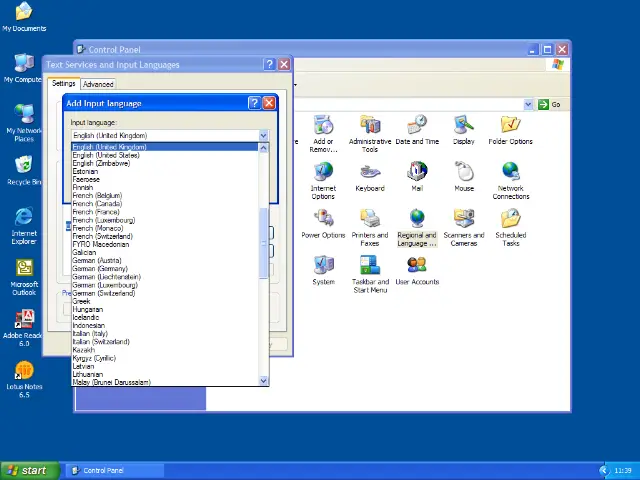Image resolution: width=640 pixels, height=480 pixels.
Task: Open the Display settings icon
Action: coord(463,127)
